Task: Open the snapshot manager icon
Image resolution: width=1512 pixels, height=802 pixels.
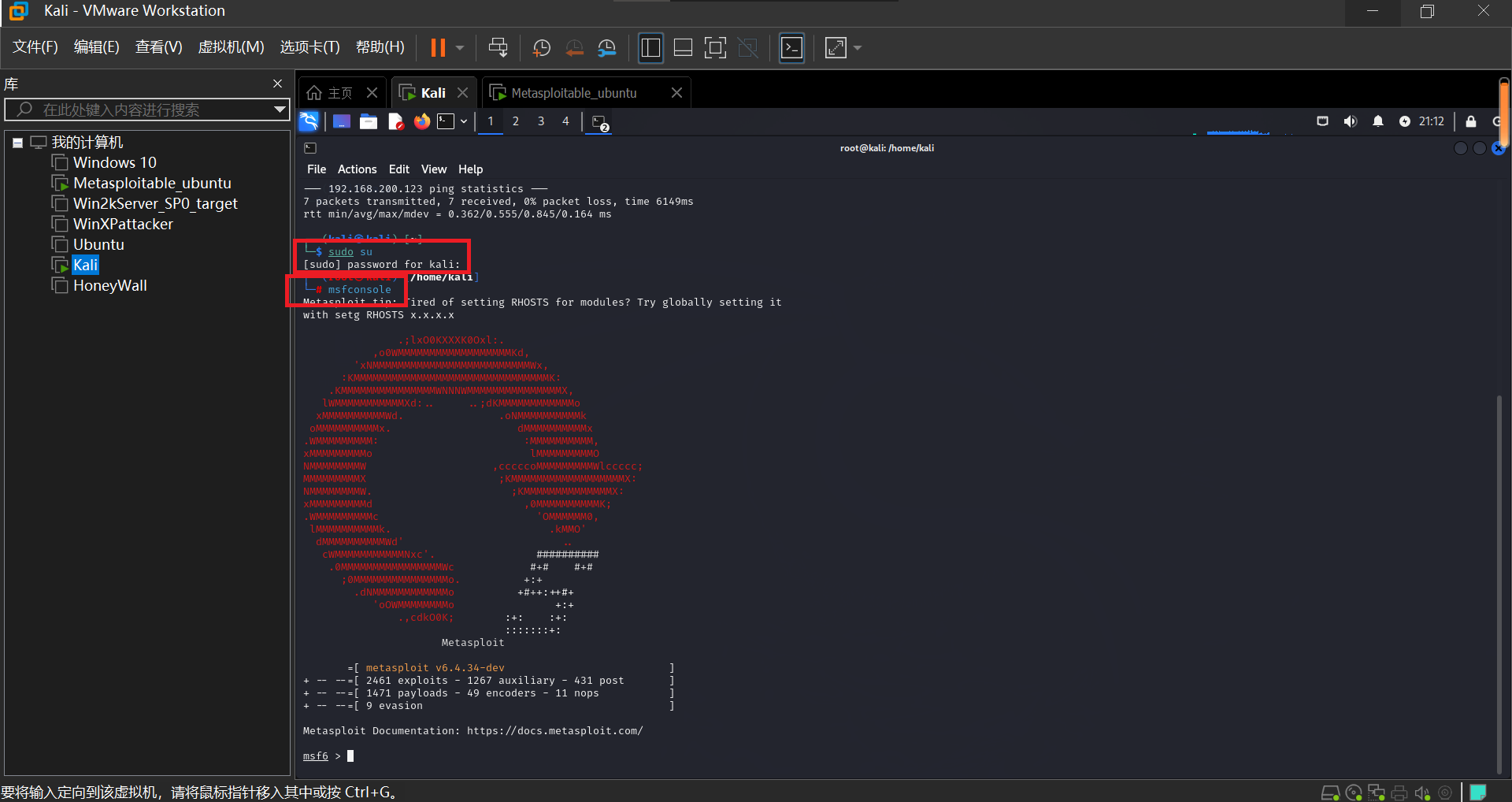Action: click(x=607, y=48)
